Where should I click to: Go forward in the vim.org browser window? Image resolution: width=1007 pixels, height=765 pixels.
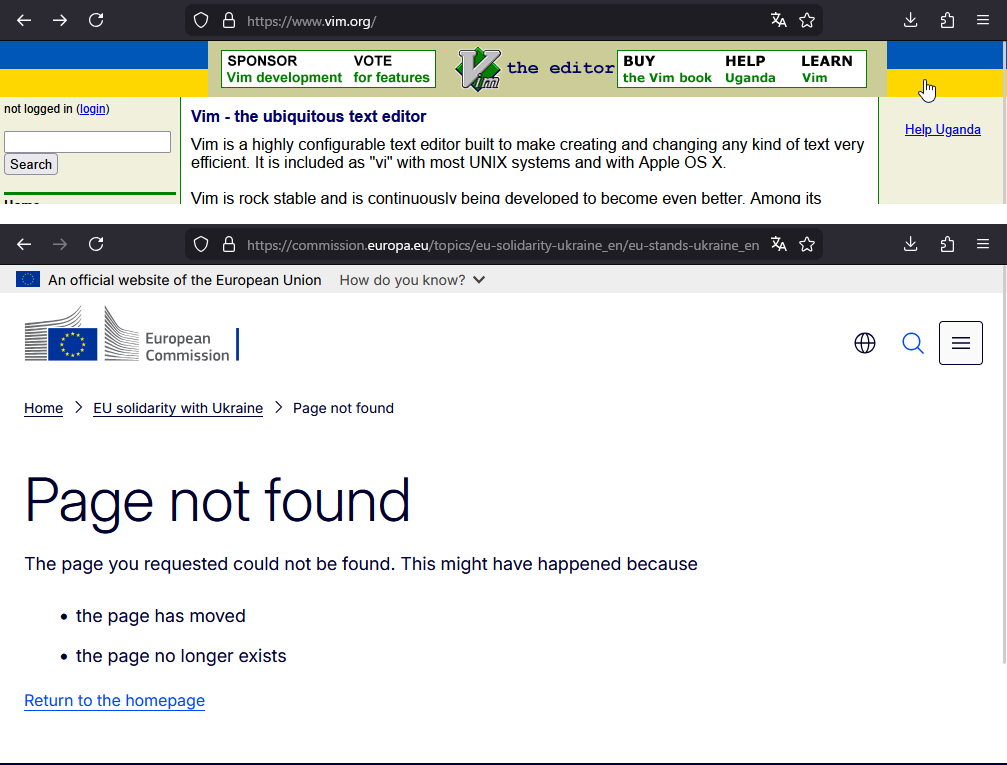click(60, 21)
